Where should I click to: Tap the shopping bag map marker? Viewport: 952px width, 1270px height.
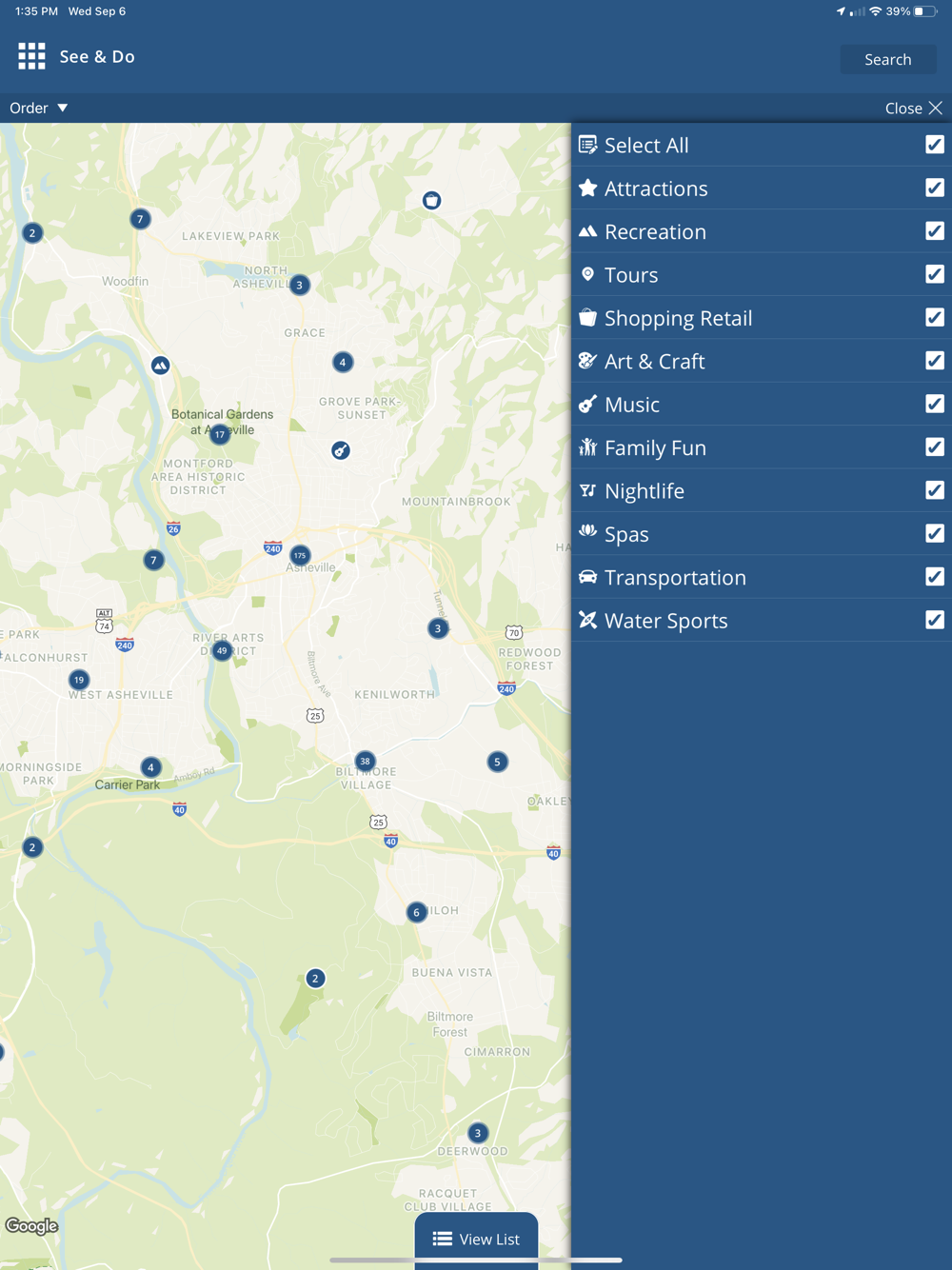pyautogui.click(x=432, y=200)
